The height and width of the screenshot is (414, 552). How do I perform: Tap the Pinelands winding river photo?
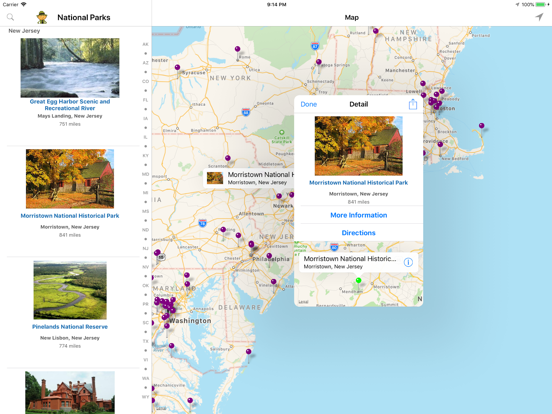pyautogui.click(x=70, y=290)
